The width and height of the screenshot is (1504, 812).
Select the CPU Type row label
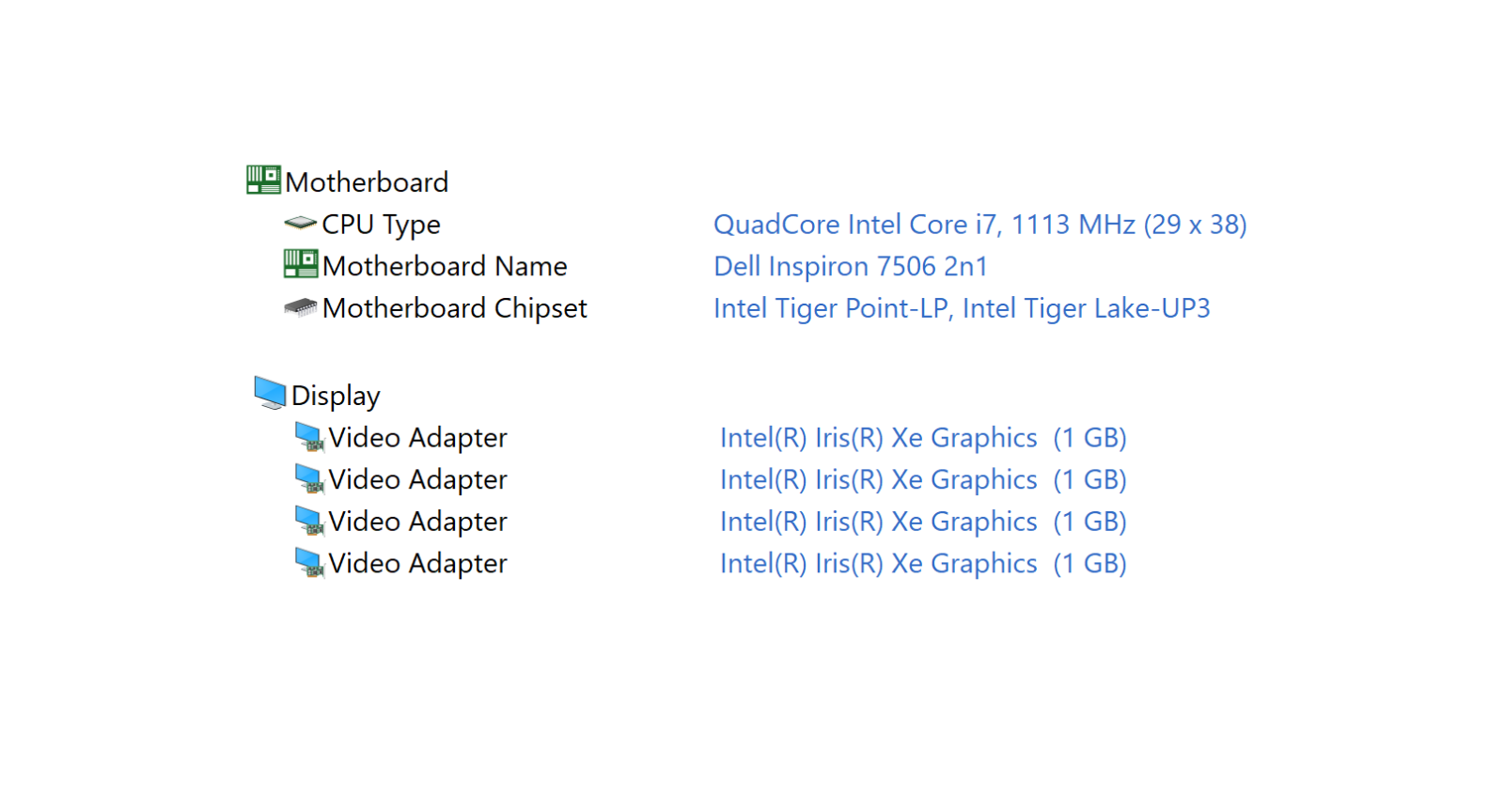pos(381,225)
